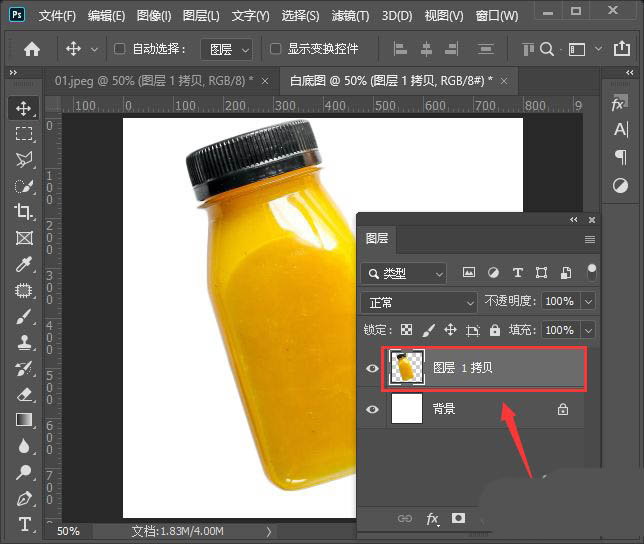Open the 不透明度 opacity dropdown arrow
644x544 pixels.
click(x=588, y=301)
